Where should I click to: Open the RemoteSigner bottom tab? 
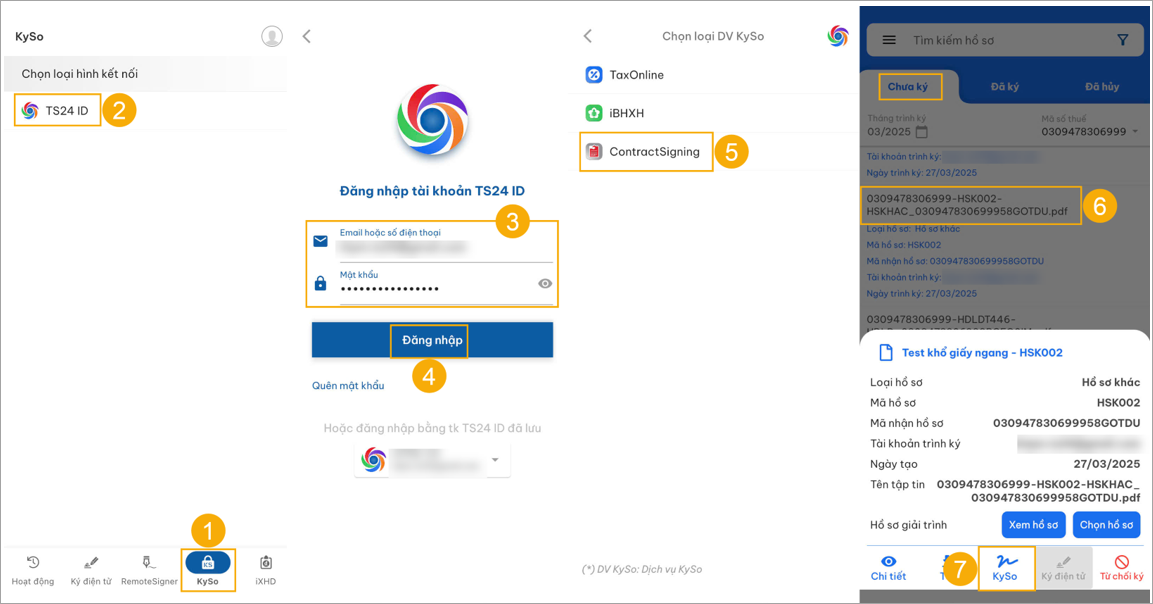point(149,571)
